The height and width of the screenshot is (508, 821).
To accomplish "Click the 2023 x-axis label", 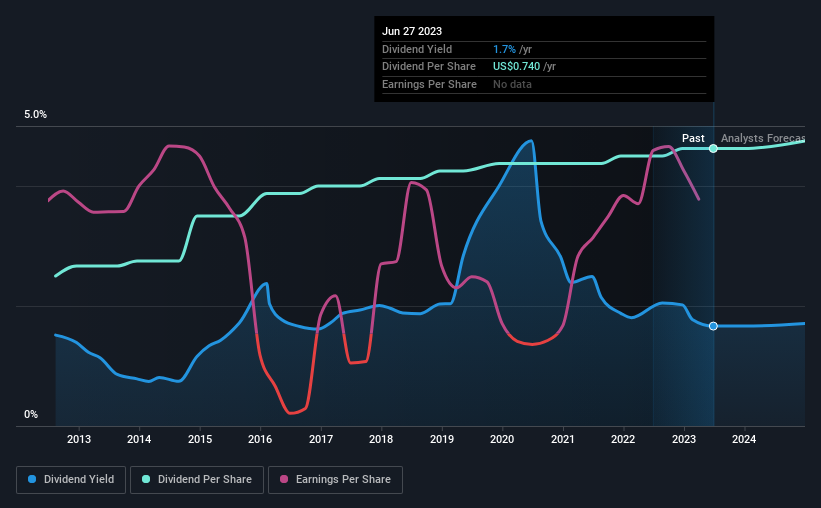I will tap(684, 439).
